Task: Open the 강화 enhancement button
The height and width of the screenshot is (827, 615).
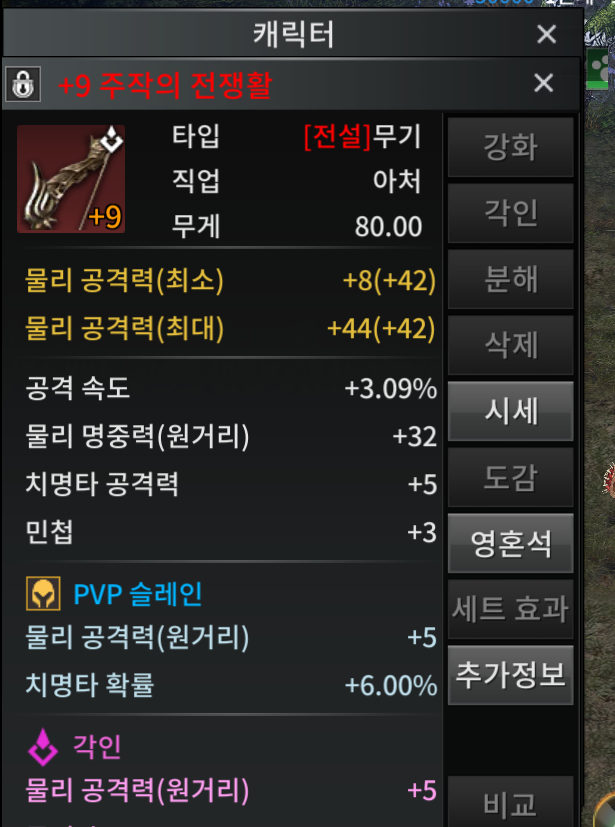Action: (x=511, y=147)
